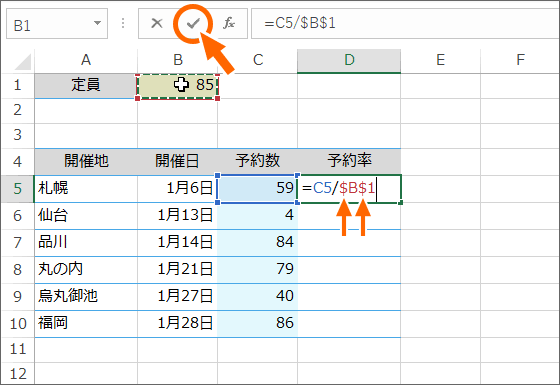Select row 5 header
The height and width of the screenshot is (385, 560).
18,189
